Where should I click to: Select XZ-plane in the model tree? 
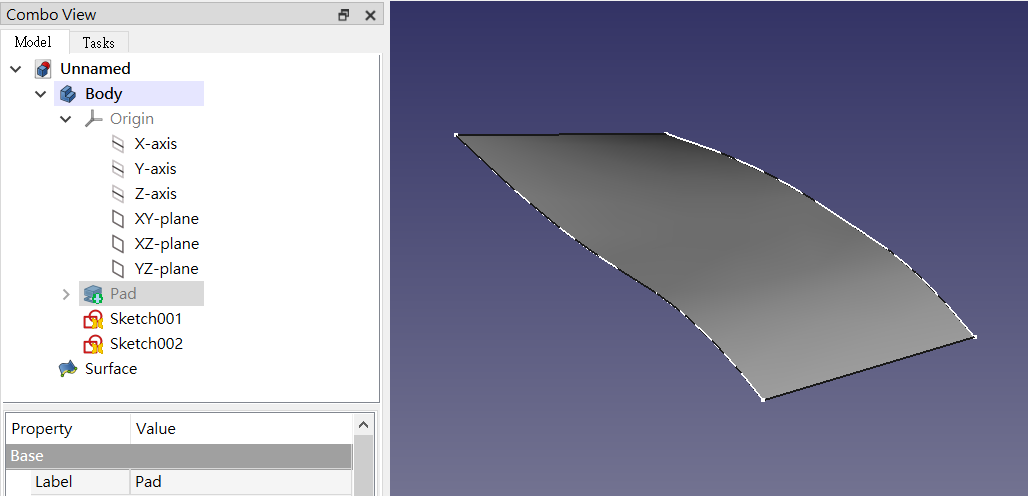[x=167, y=244]
